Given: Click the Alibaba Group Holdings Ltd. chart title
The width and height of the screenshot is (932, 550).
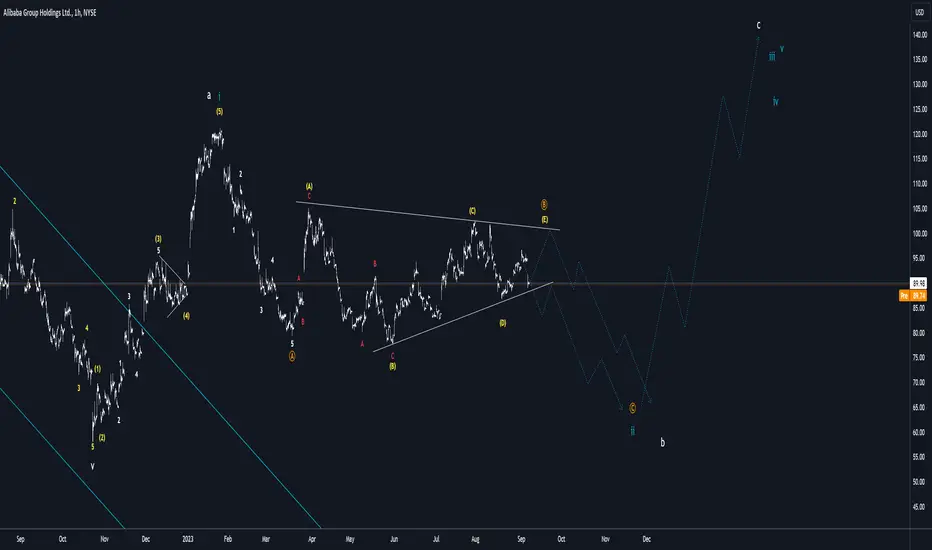Looking at the screenshot, I should [49, 12].
